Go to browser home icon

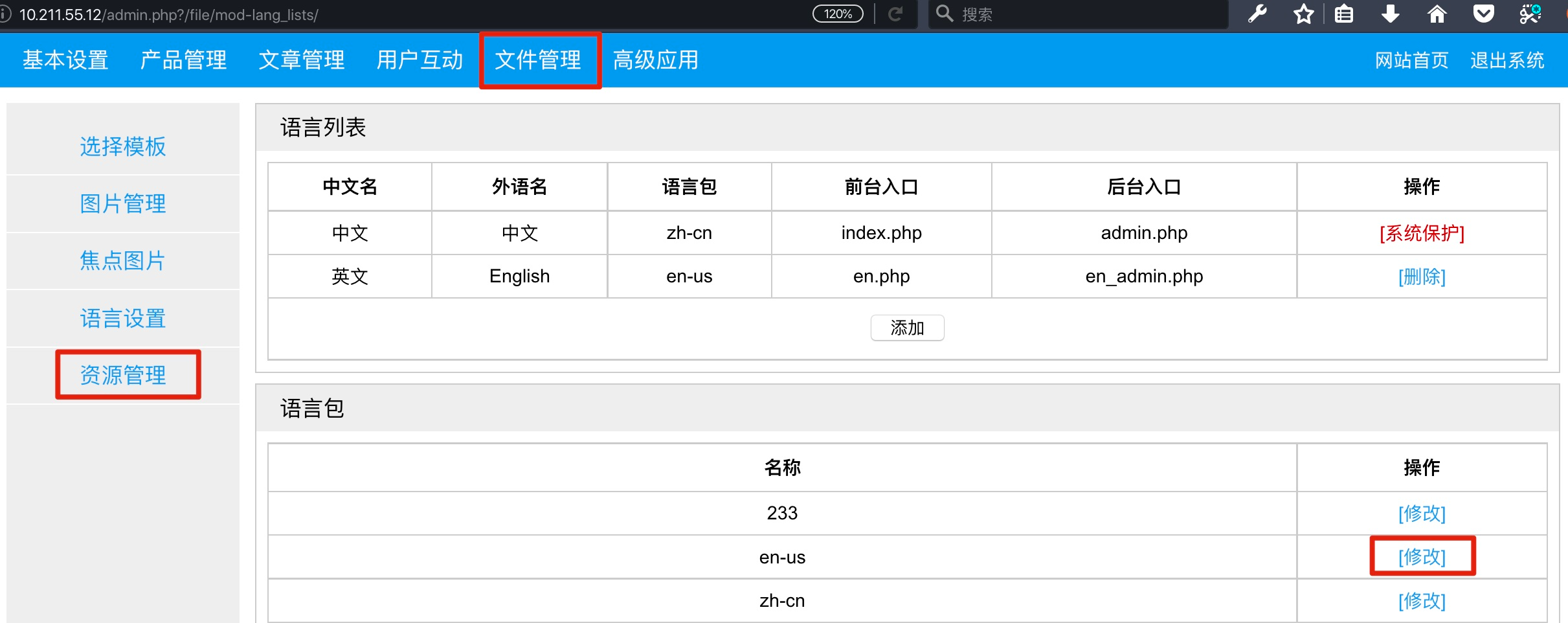(x=1437, y=14)
